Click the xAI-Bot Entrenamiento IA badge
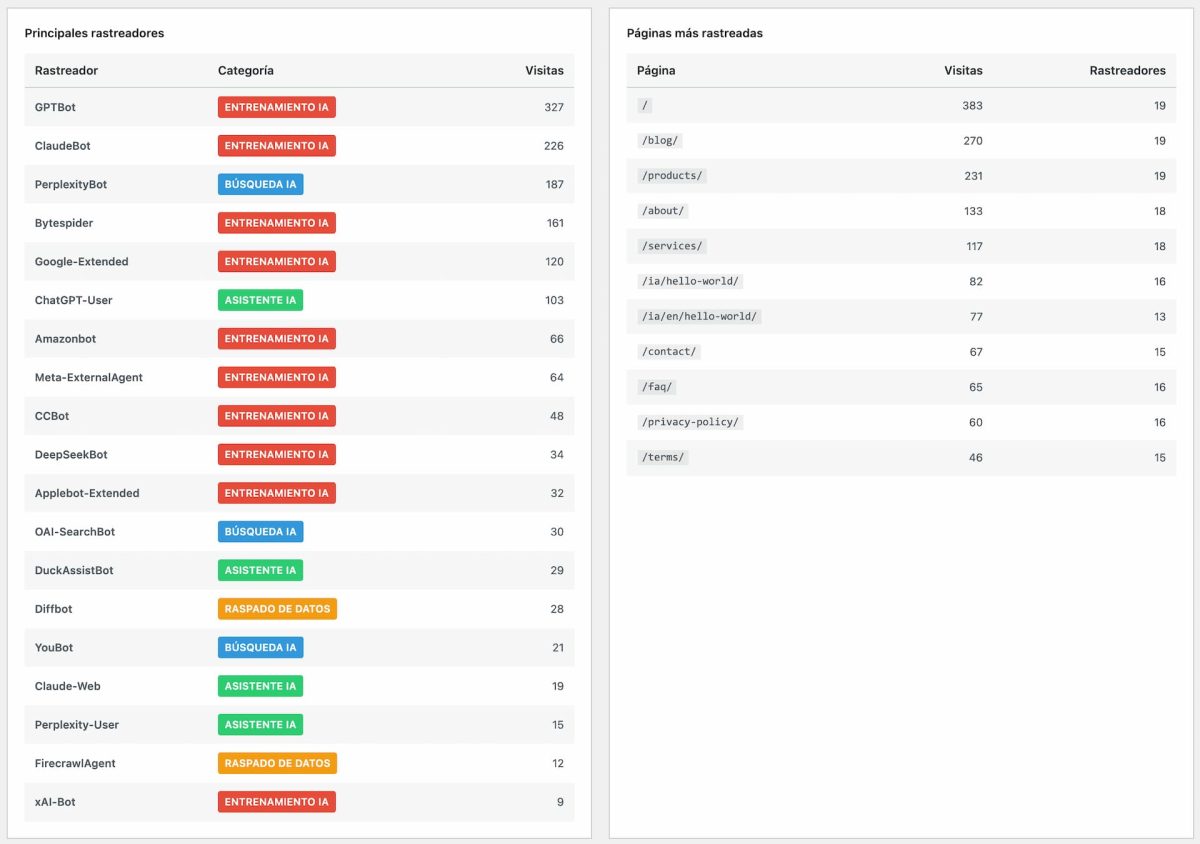This screenshot has height=844, width=1200. (x=276, y=802)
